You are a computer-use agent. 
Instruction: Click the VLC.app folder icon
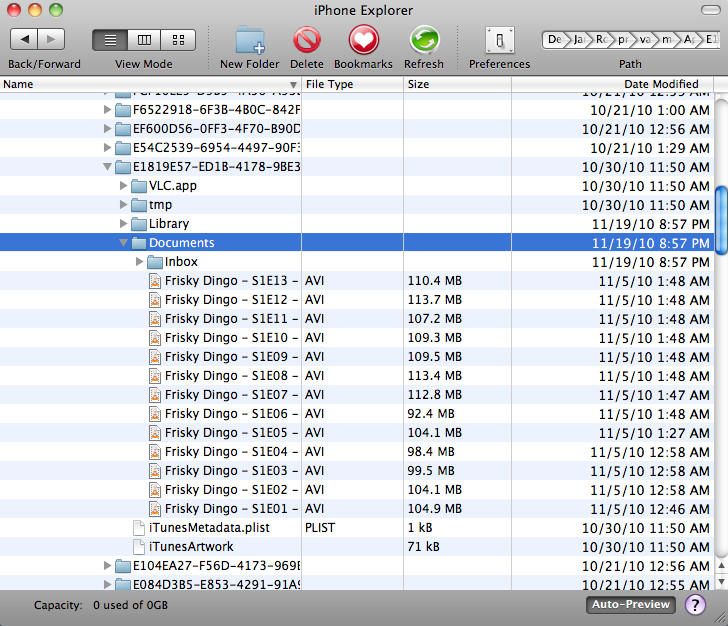[x=139, y=186]
